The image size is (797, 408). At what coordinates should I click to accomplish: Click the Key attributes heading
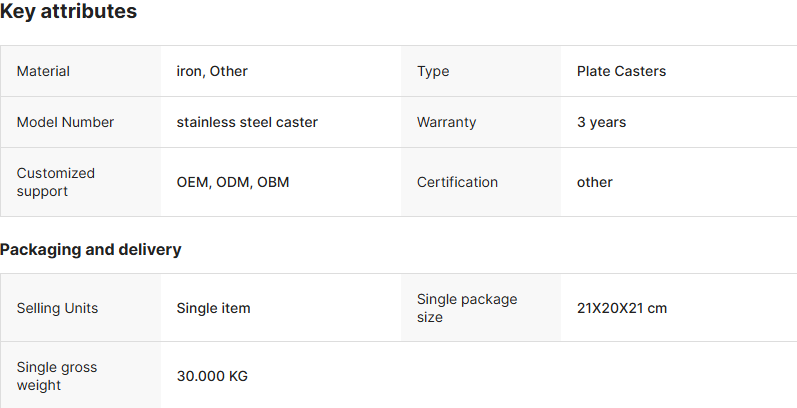[68, 11]
